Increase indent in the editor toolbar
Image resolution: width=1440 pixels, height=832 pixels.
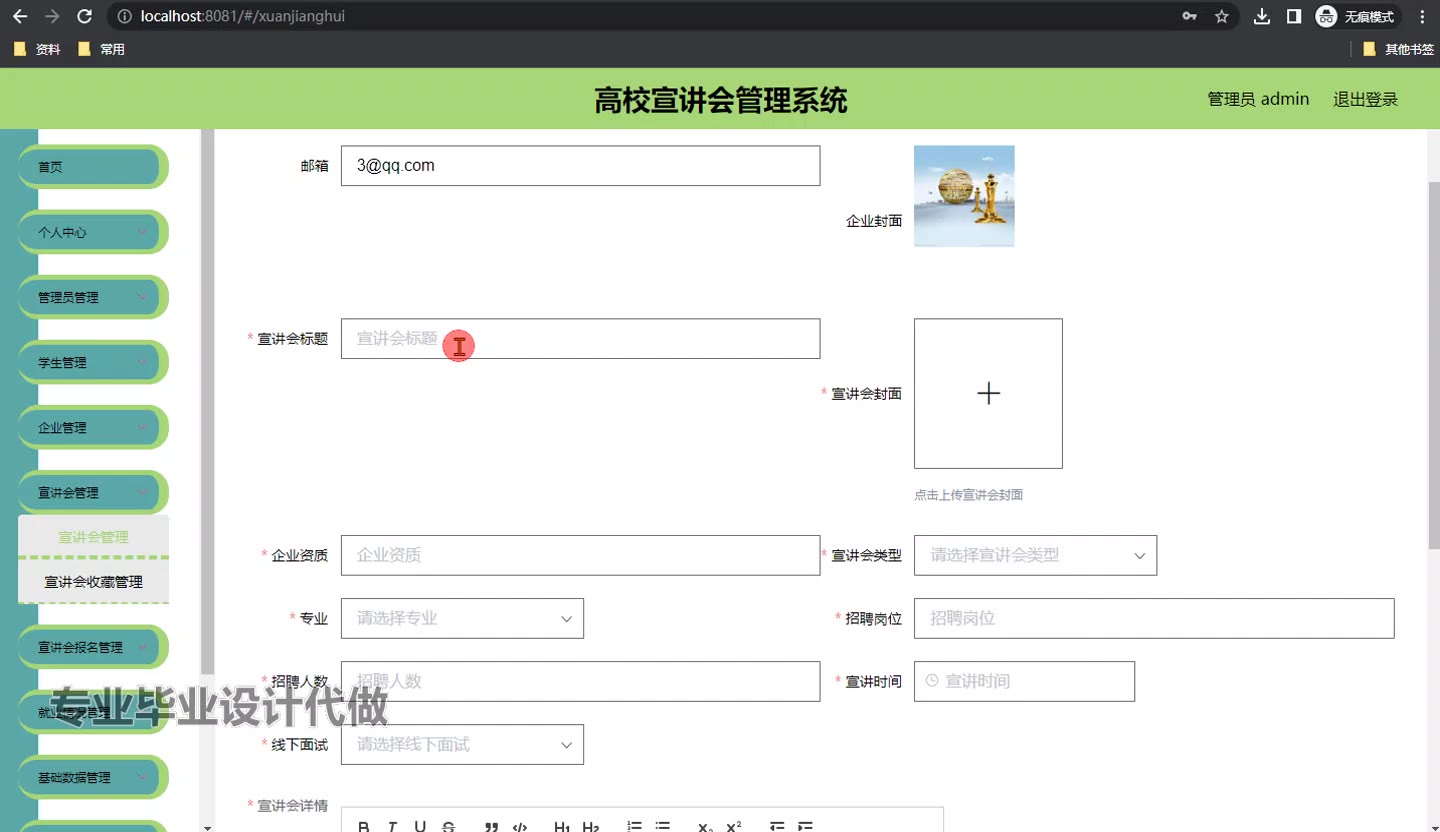[805, 827]
